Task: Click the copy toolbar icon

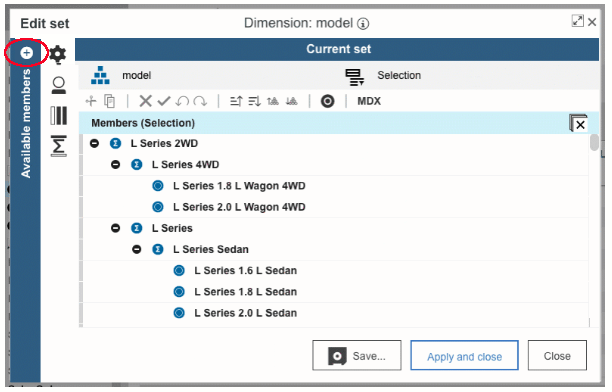Action: pyautogui.click(x=110, y=101)
